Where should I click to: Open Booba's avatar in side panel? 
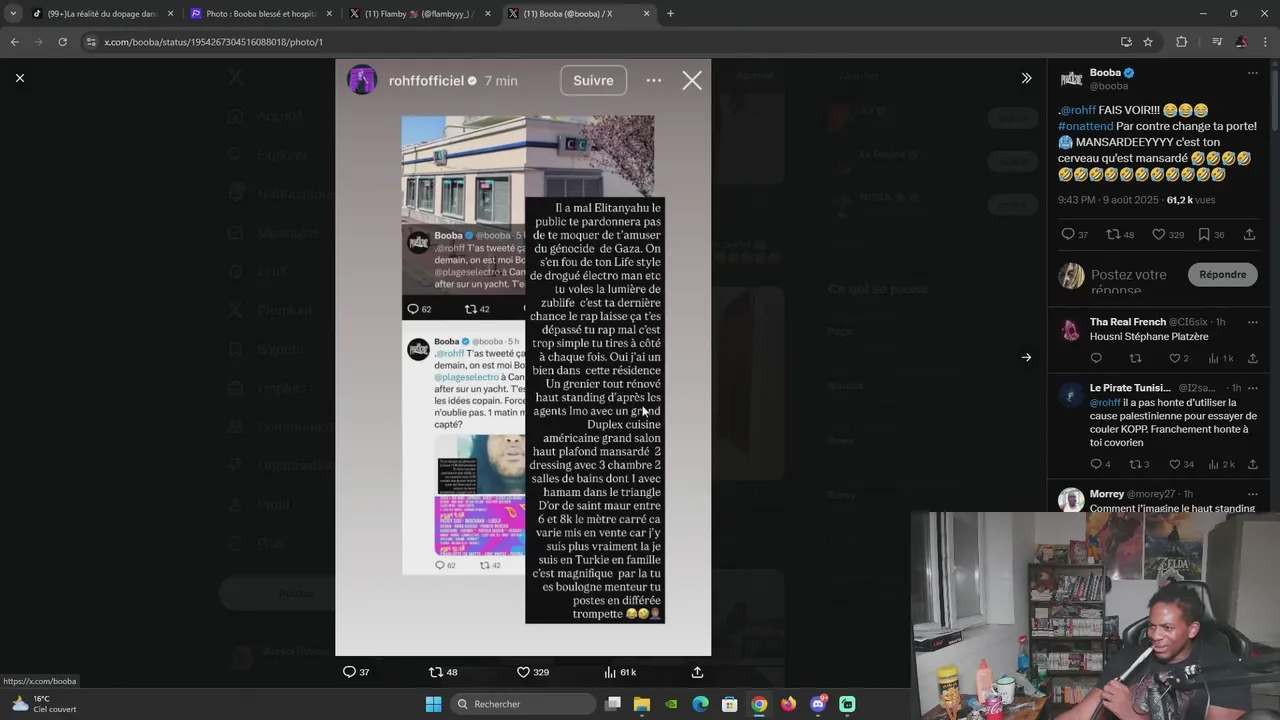click(x=1071, y=79)
